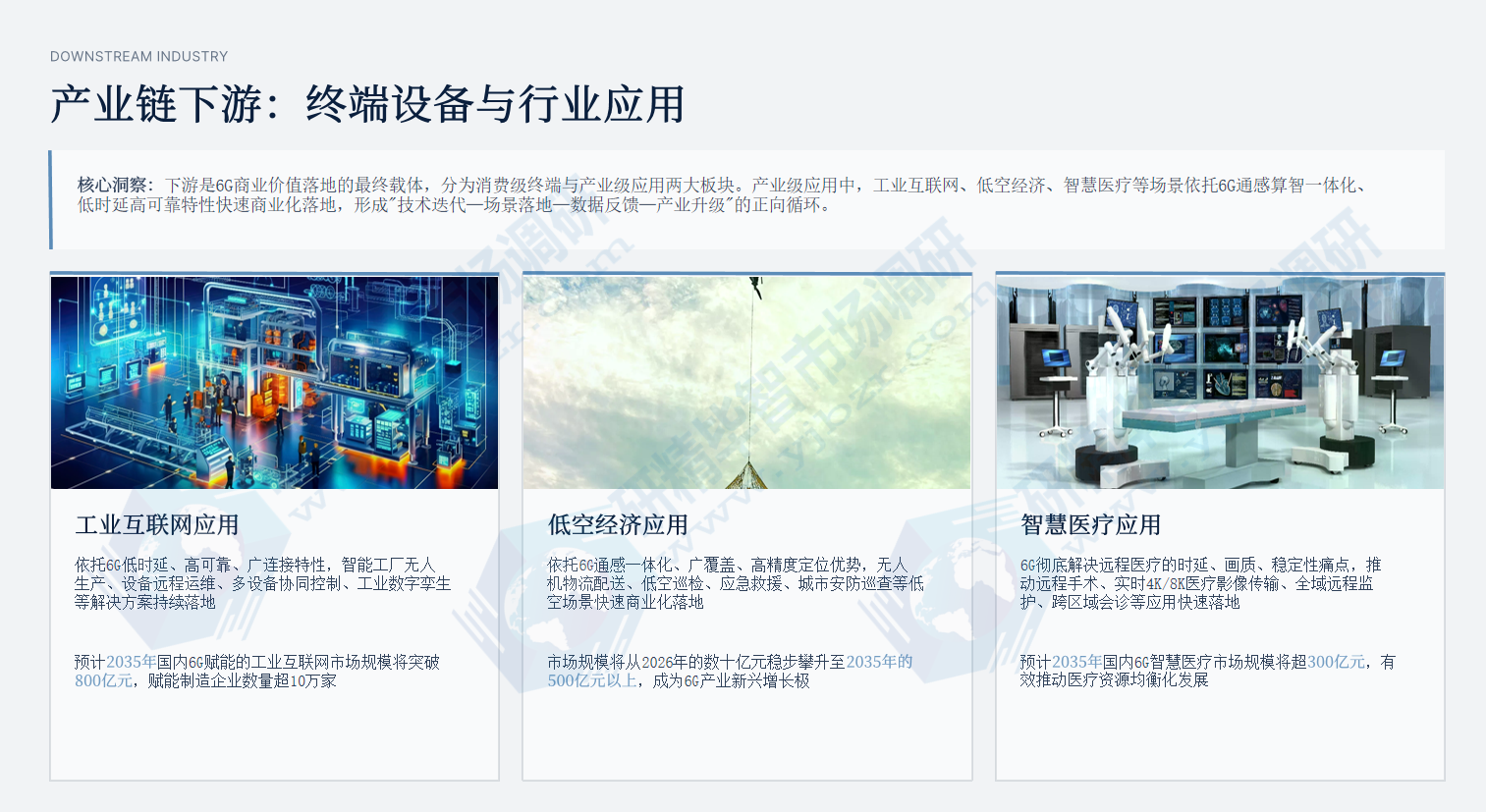Open the low-altitude sky image

[x=746, y=383]
